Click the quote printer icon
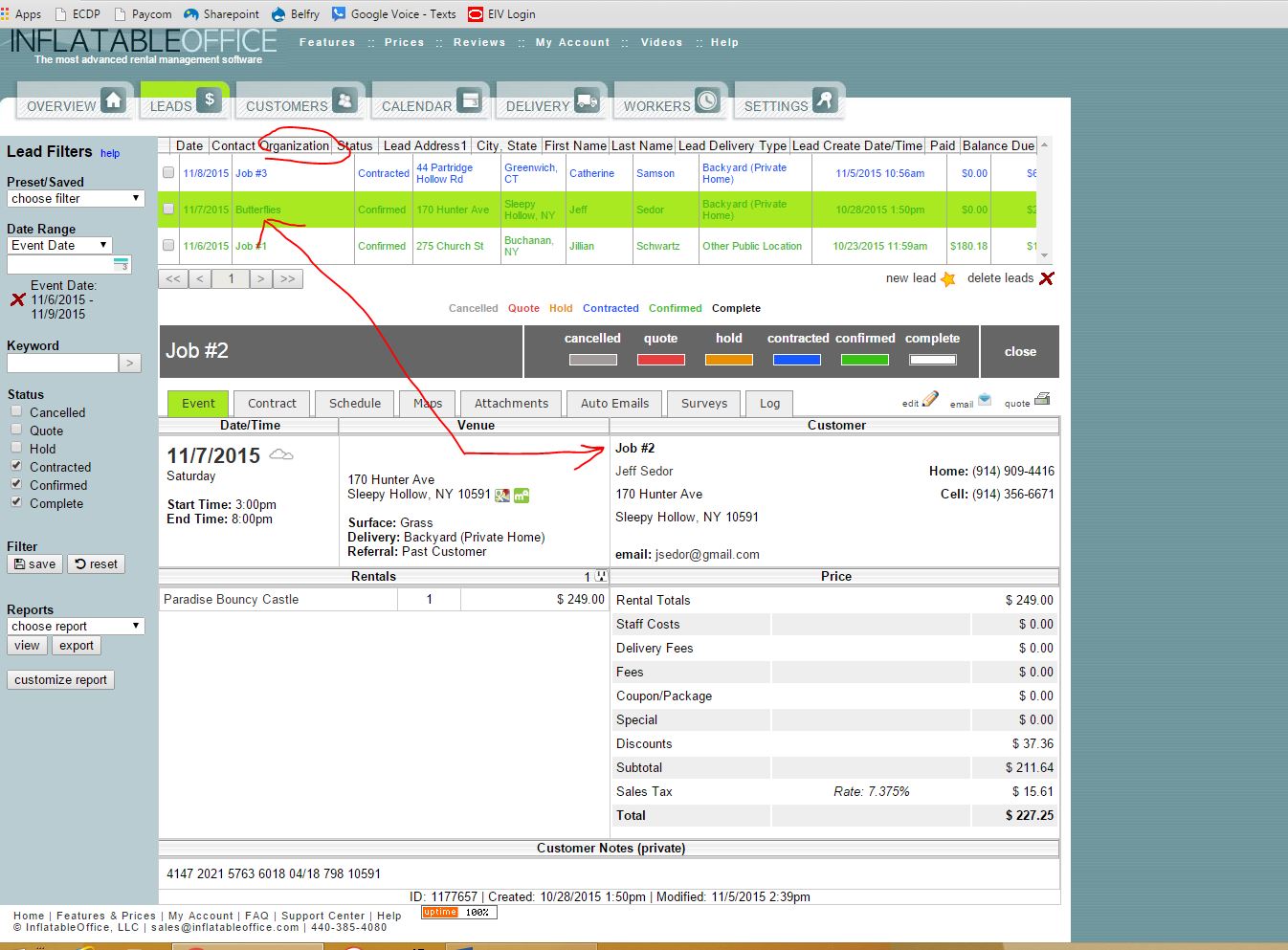The width and height of the screenshot is (1288, 950). (x=1042, y=399)
